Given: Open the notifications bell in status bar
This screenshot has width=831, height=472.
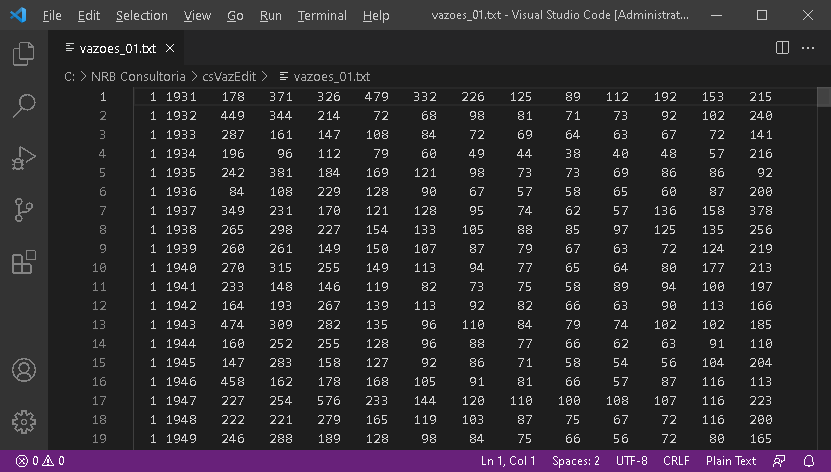Looking at the screenshot, I should click(x=809, y=461).
